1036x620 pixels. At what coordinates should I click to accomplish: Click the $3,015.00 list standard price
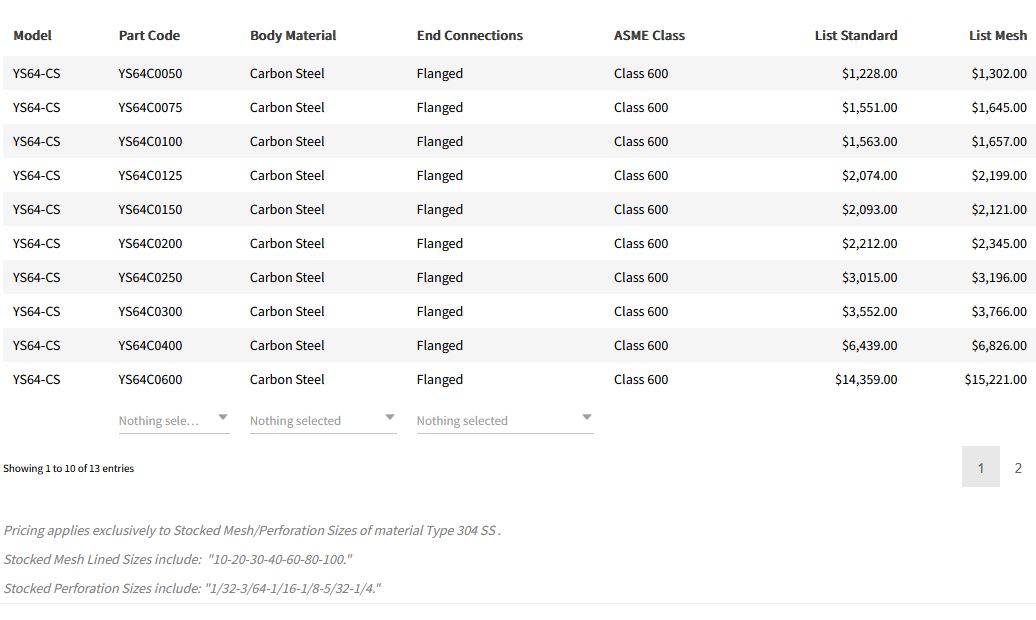coord(869,277)
